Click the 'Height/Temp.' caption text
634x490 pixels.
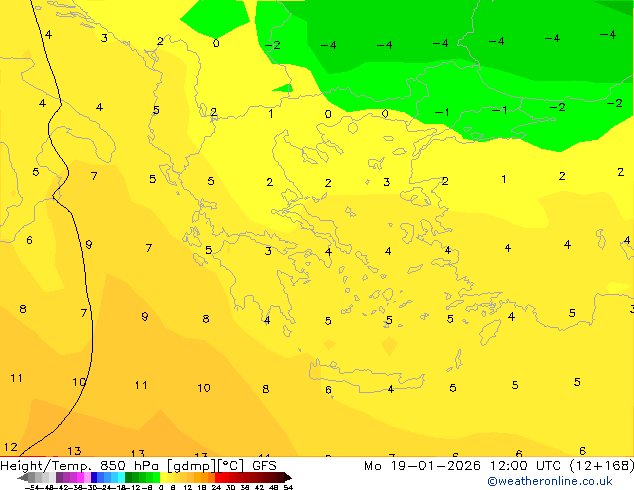(46, 466)
